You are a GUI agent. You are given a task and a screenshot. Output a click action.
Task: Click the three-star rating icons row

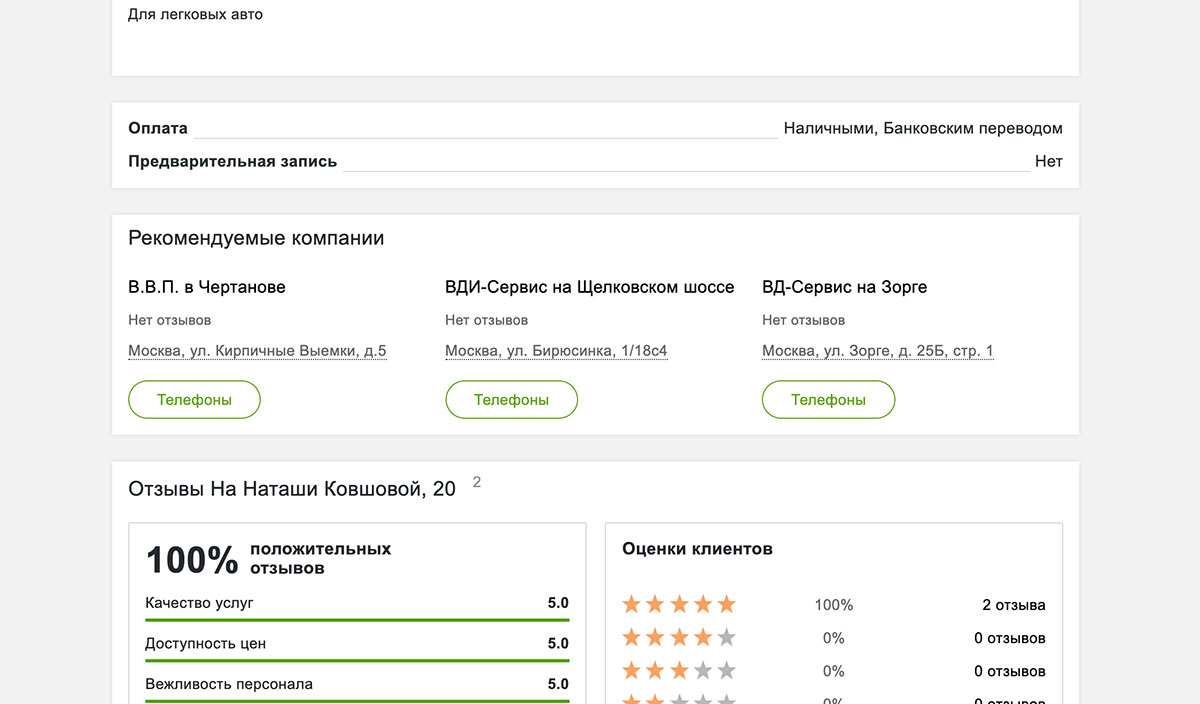[x=679, y=671]
